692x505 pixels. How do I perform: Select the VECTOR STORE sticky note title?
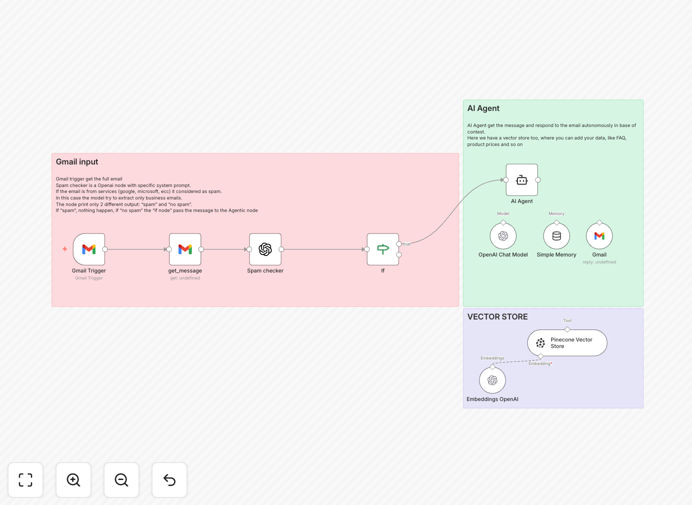497,317
